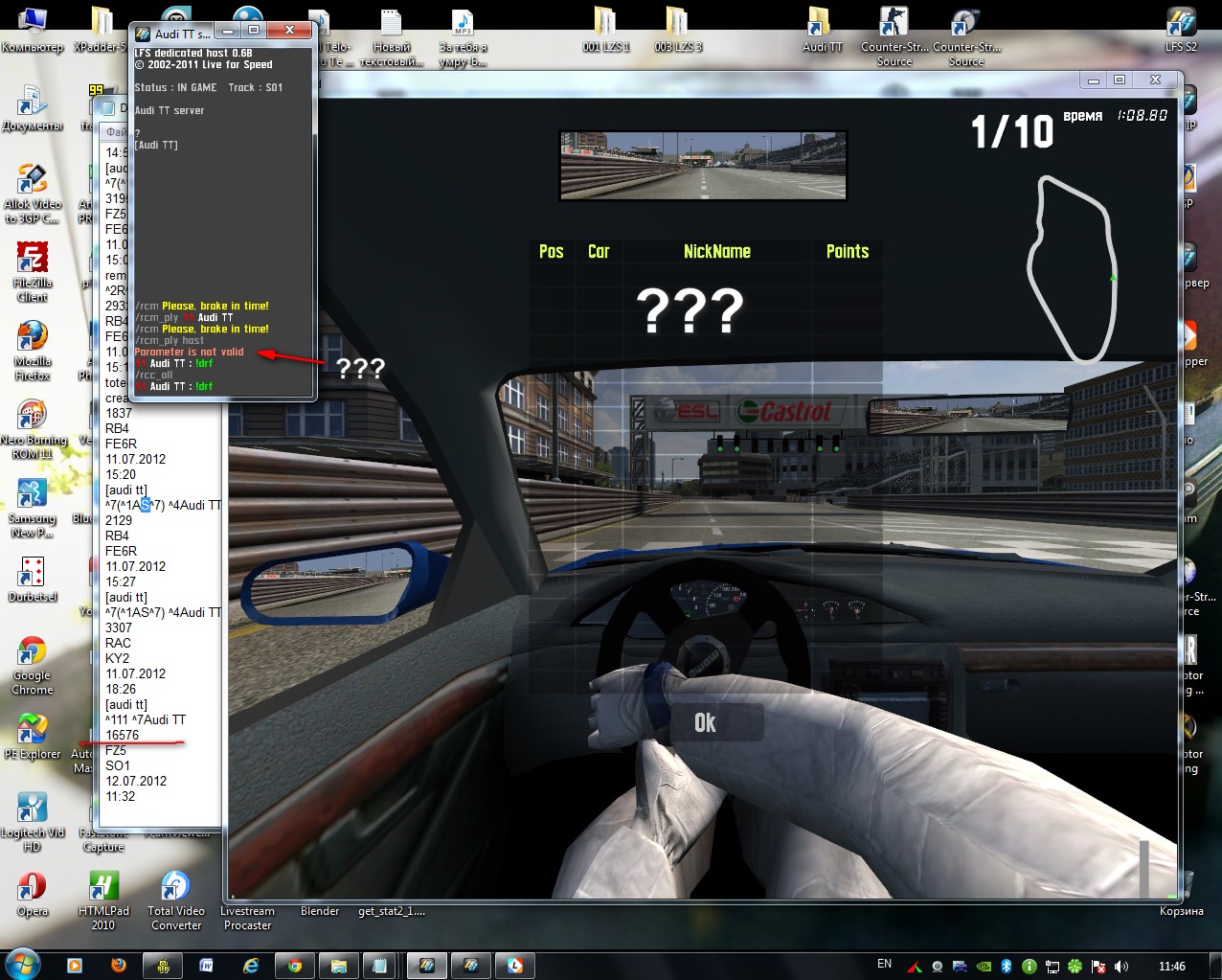Click the Firefox icon in the taskbar
This screenshot has height=980, width=1222.
[119, 966]
